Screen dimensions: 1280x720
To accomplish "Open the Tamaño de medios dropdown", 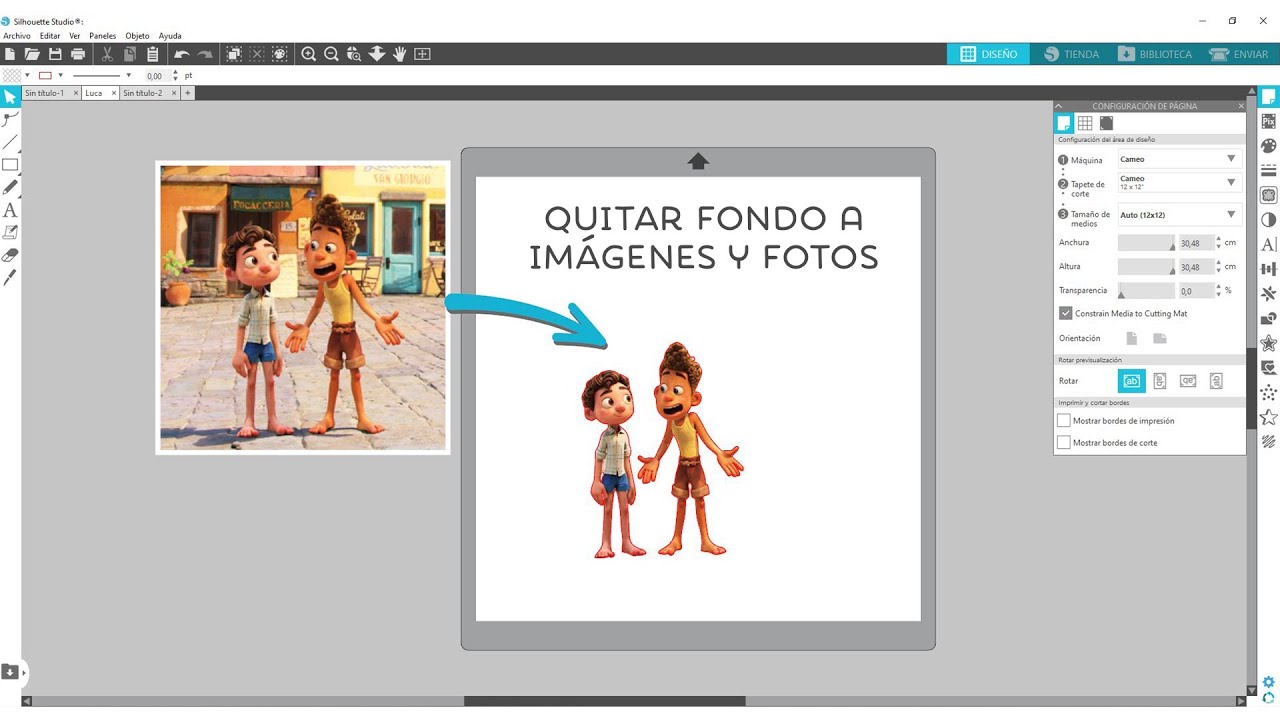I will [x=1180, y=215].
